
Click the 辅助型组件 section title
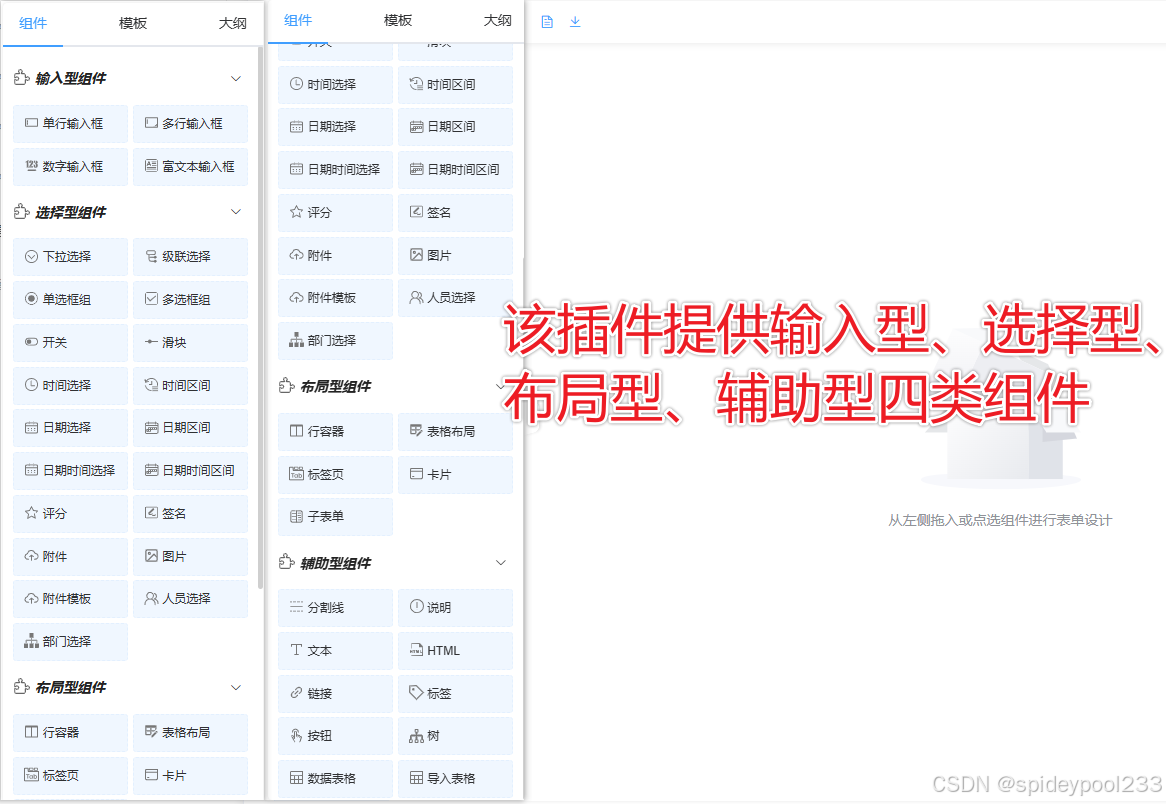(335, 564)
